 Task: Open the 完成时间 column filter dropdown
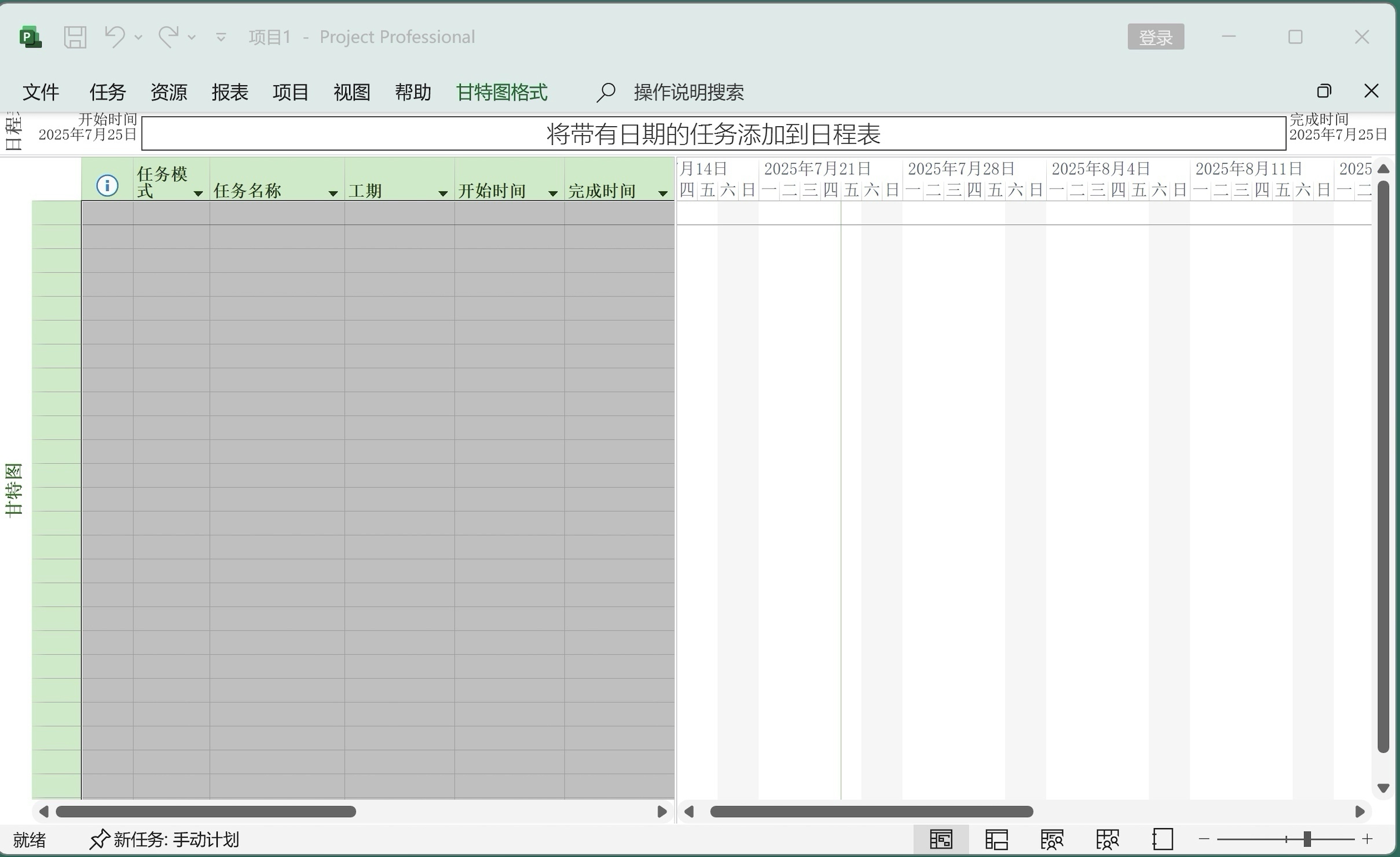(x=664, y=193)
